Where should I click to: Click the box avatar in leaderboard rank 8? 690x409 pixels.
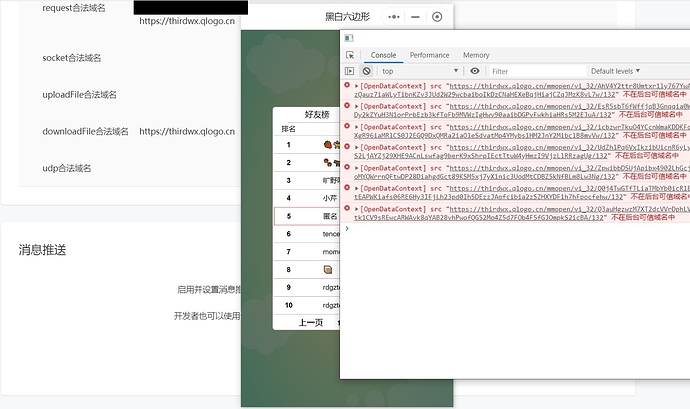[328, 269]
